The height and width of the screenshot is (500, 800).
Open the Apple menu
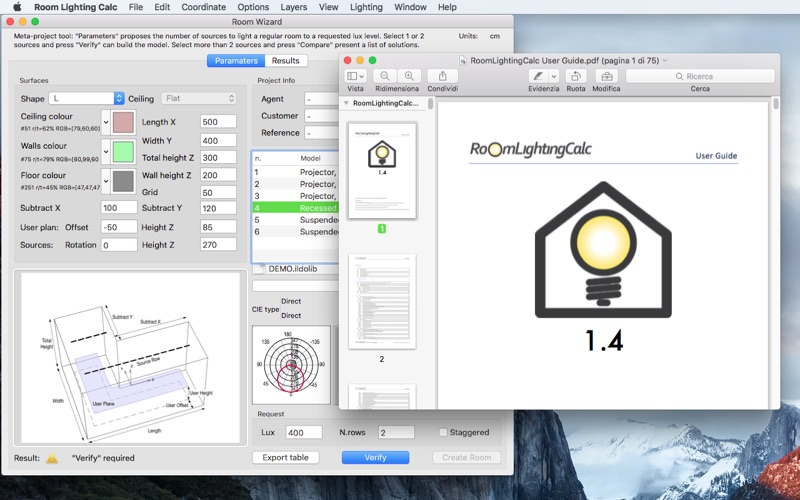17,7
